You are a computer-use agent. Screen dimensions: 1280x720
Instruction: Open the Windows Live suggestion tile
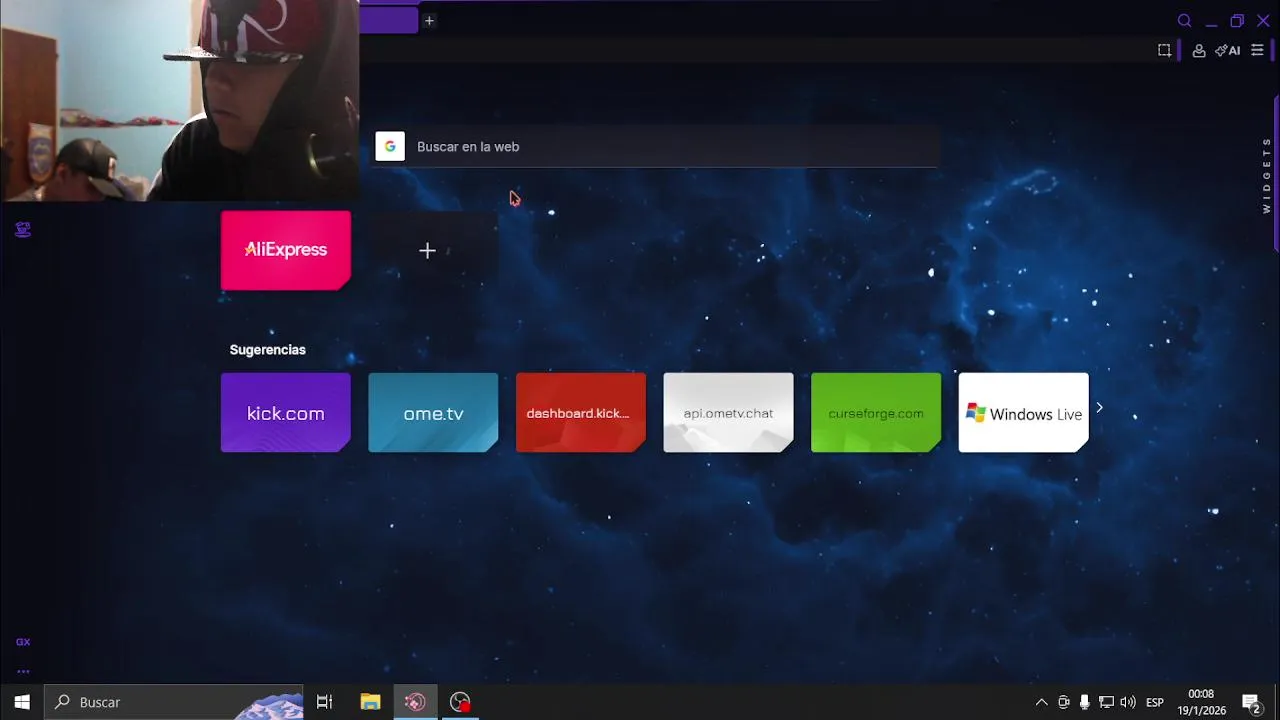1023,413
